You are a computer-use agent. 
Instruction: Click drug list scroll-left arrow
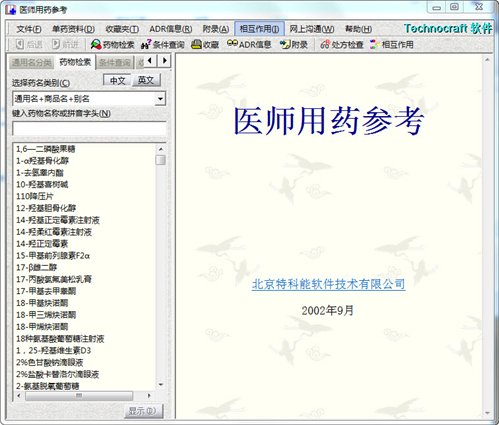pyautogui.click(x=18, y=396)
